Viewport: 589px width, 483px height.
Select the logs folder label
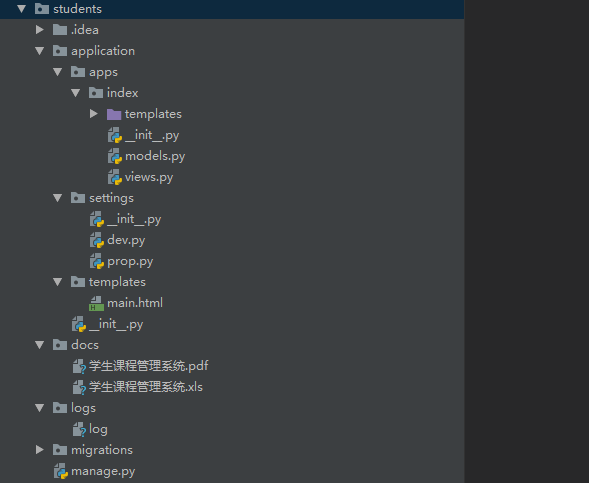pos(83,408)
